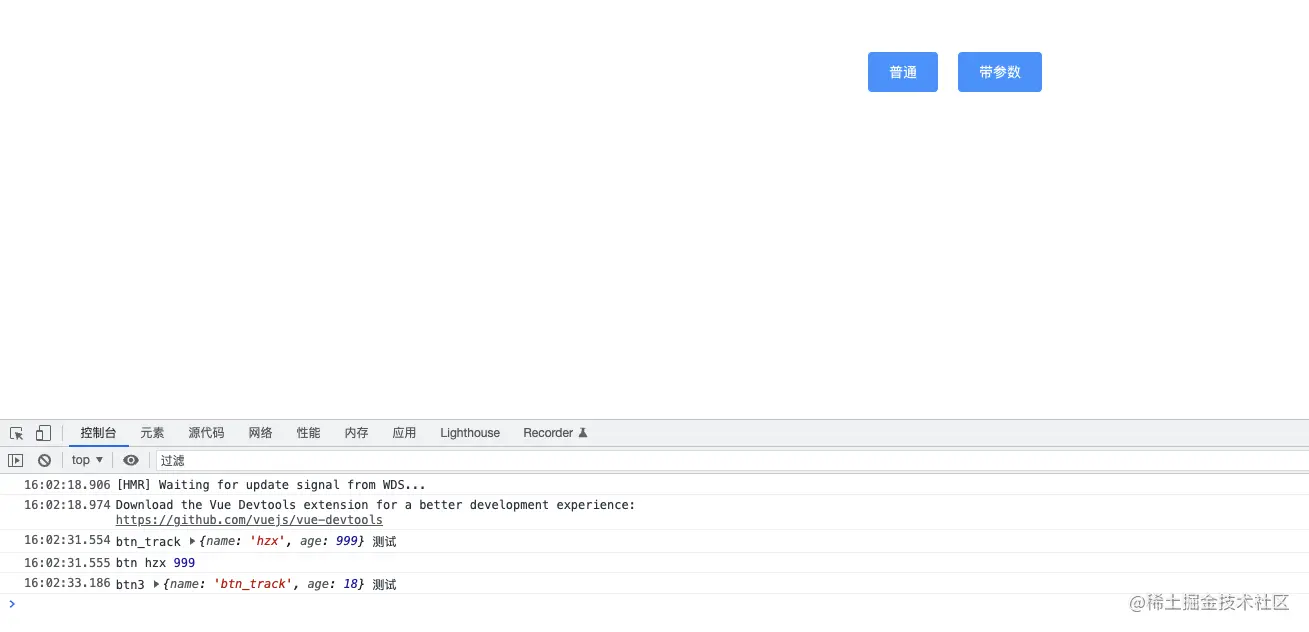
Task: Activate the inspect element picker icon
Action: (x=16, y=433)
